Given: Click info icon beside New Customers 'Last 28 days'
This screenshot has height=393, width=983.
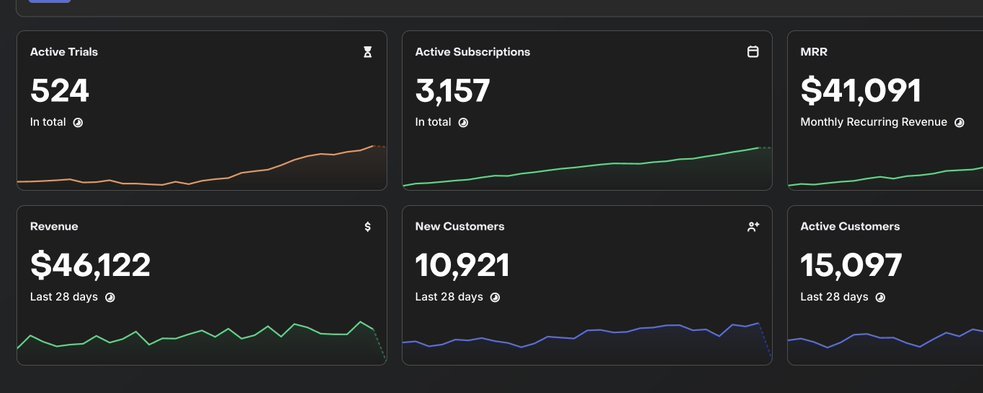Looking at the screenshot, I should point(495,297).
